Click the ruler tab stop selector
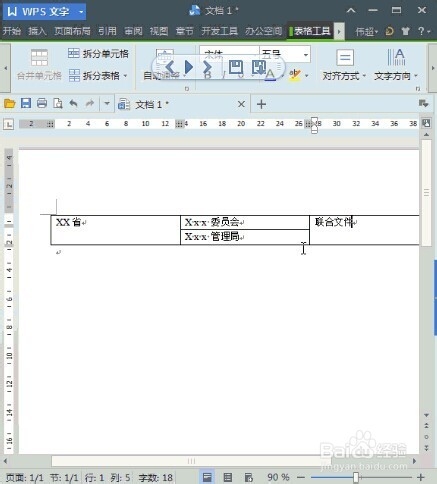This screenshot has width=437, height=484. (8, 124)
